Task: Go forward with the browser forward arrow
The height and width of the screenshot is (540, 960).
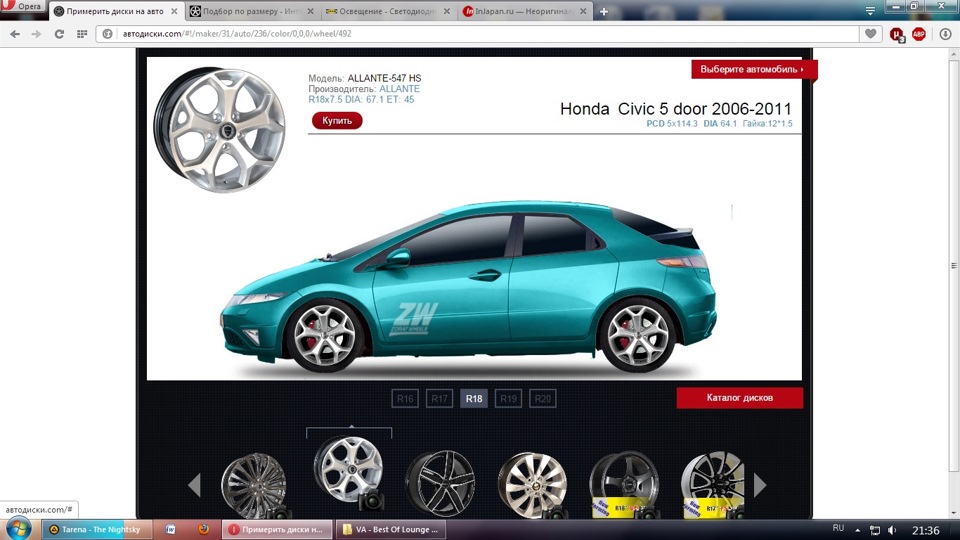Action: (36, 34)
